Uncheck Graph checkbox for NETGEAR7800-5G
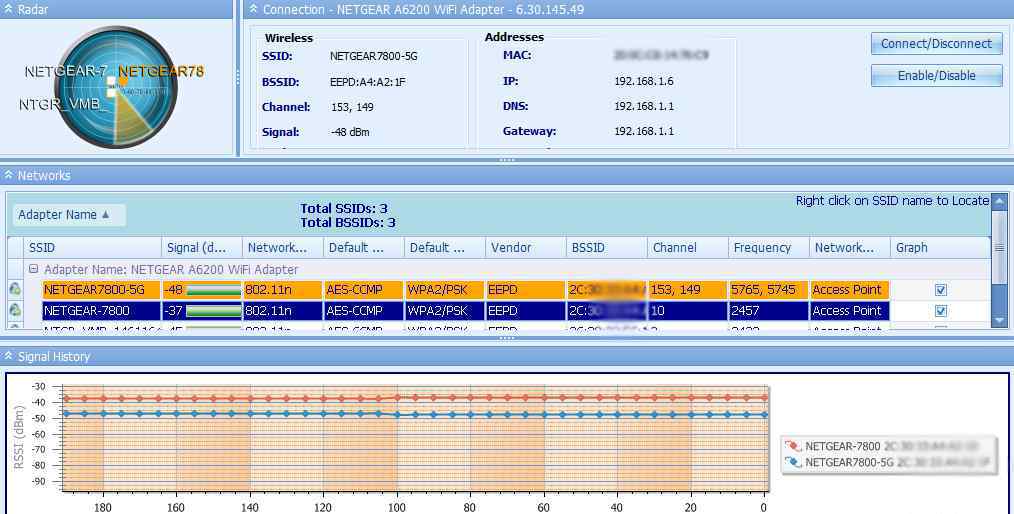 click(x=940, y=290)
